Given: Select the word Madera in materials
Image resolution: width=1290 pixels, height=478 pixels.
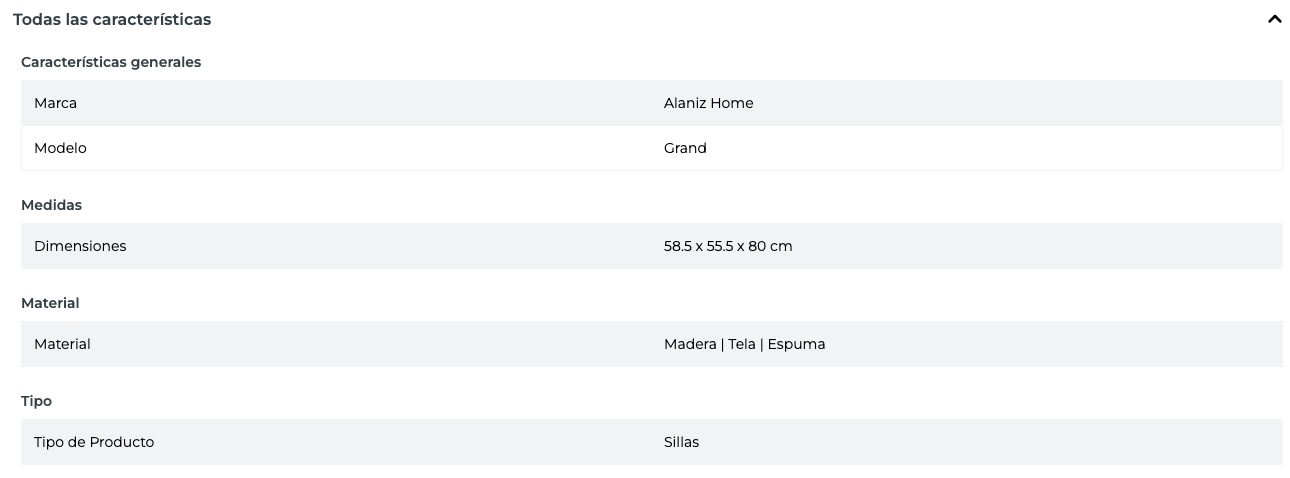Looking at the screenshot, I should point(690,344).
